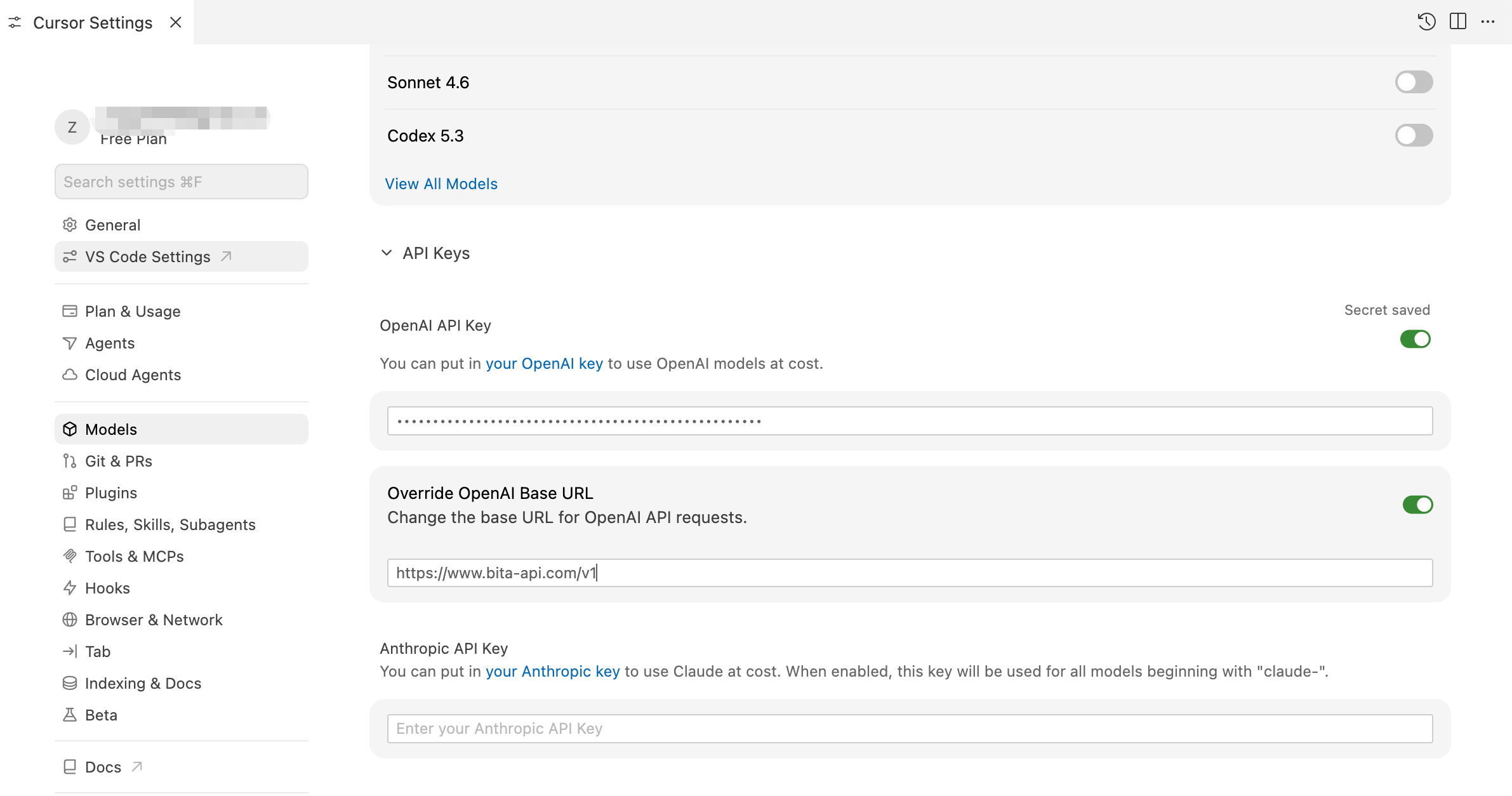Enable the Codex 5.3 model toggle
Screen dimensions: 1512x796
[x=1414, y=135]
